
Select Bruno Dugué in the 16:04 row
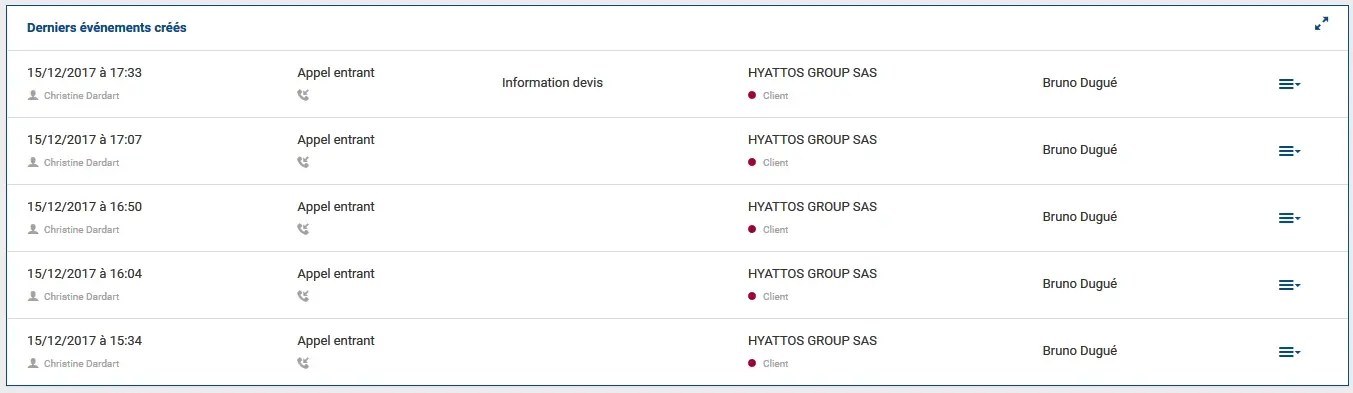(x=1079, y=284)
